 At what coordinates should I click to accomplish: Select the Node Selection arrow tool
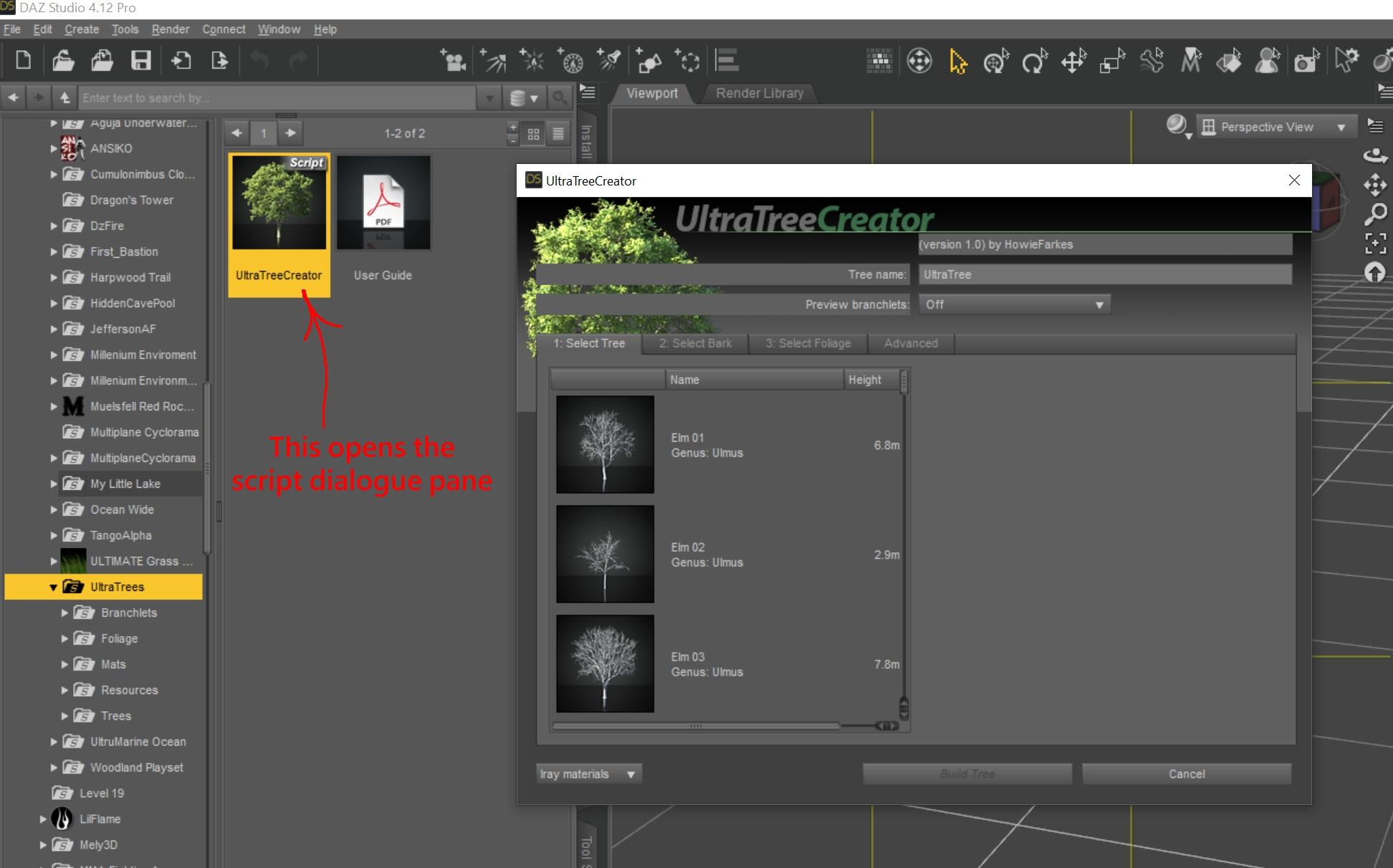point(957,62)
